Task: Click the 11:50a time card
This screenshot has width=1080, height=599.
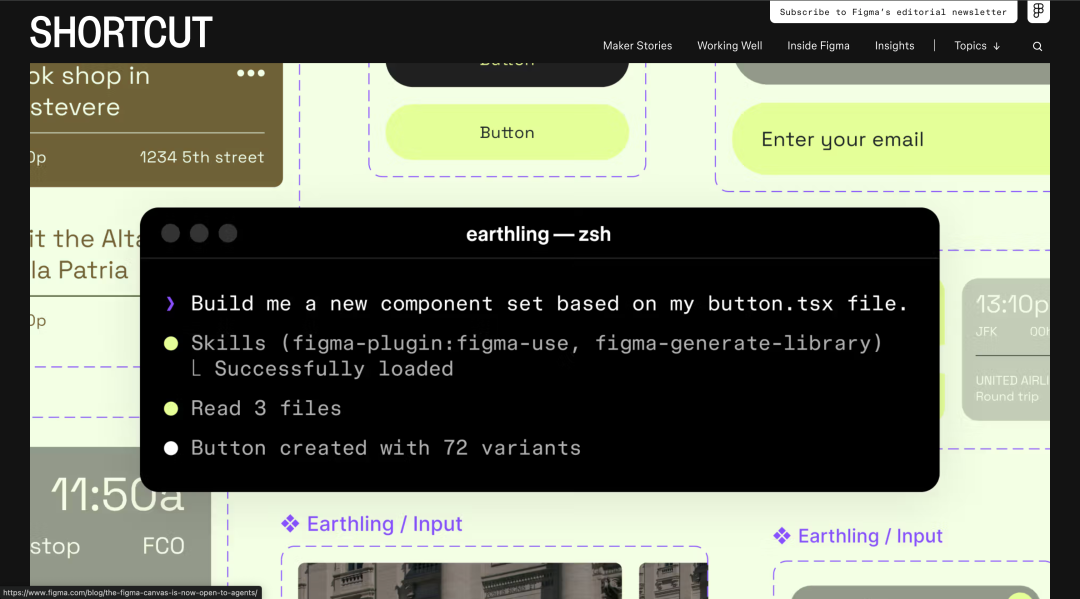Action: click(121, 516)
